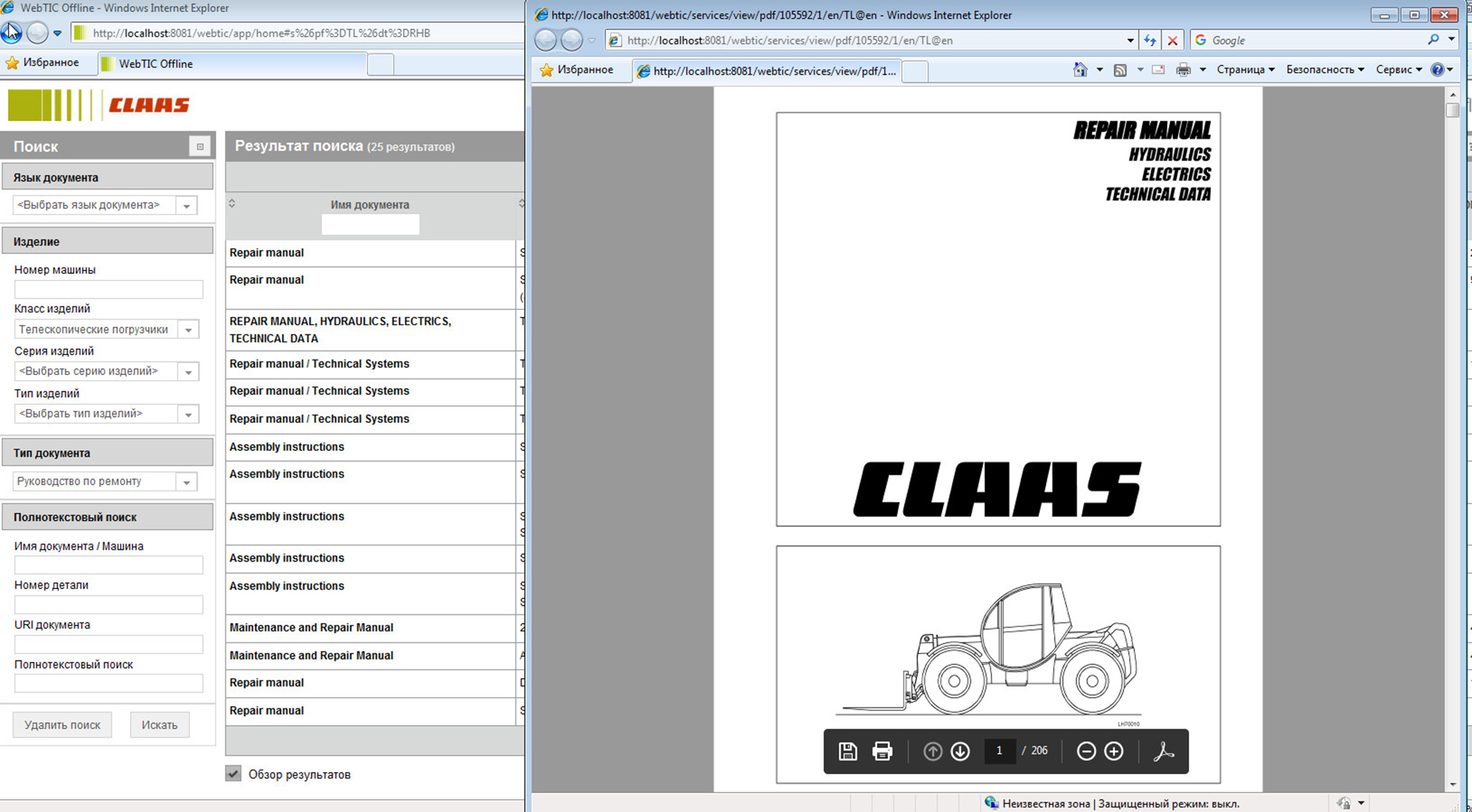This screenshot has height=812, width=1472.
Task: Open the Безопасность menu
Action: click(x=1324, y=69)
